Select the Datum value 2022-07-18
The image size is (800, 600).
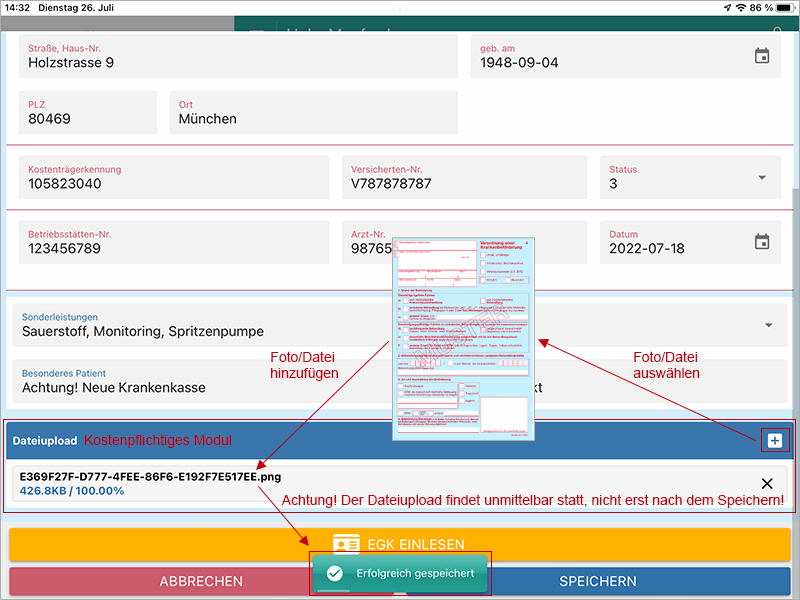pos(646,248)
